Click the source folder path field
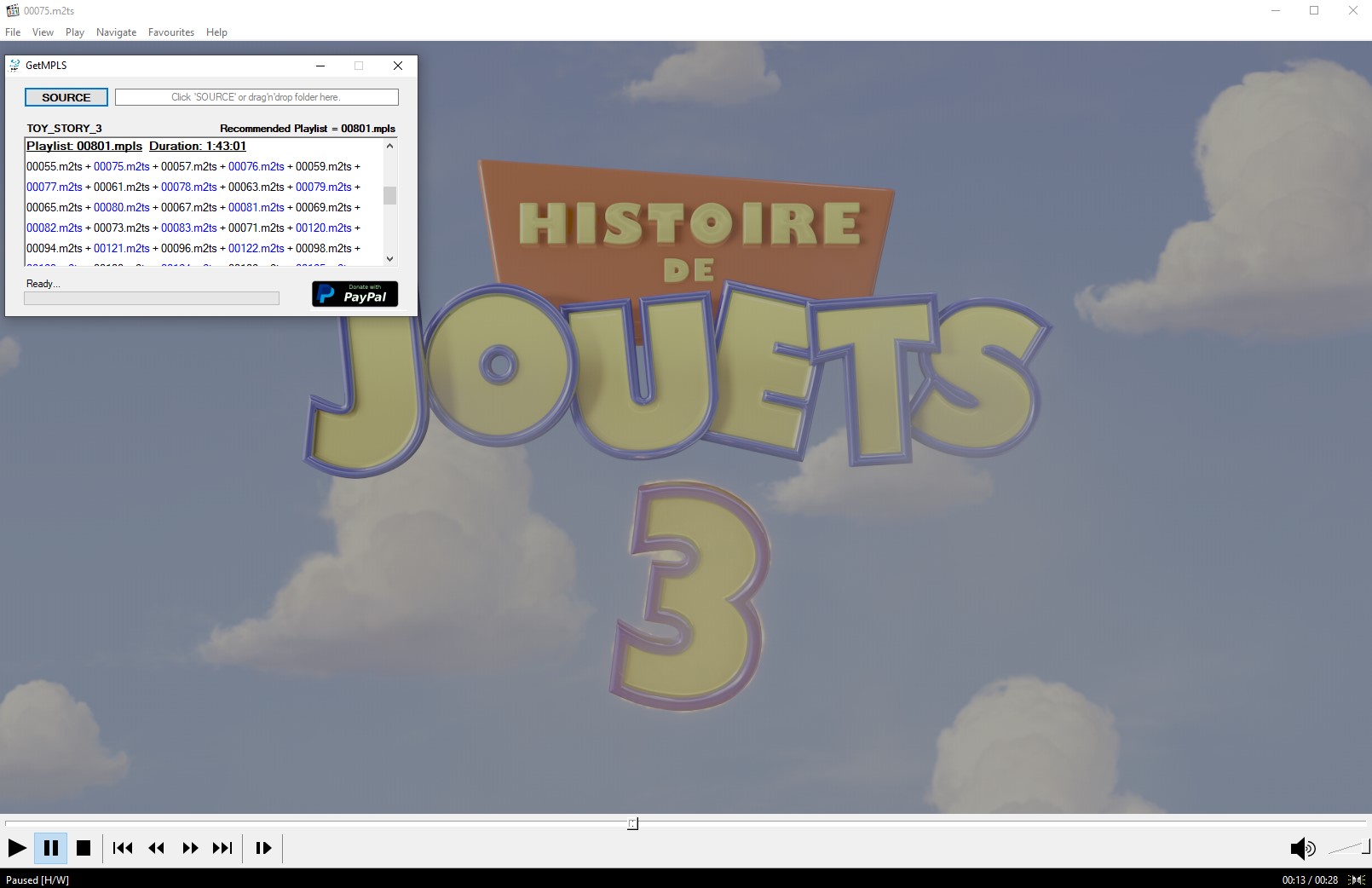Screen dimensions: 1372x888 click(257, 97)
